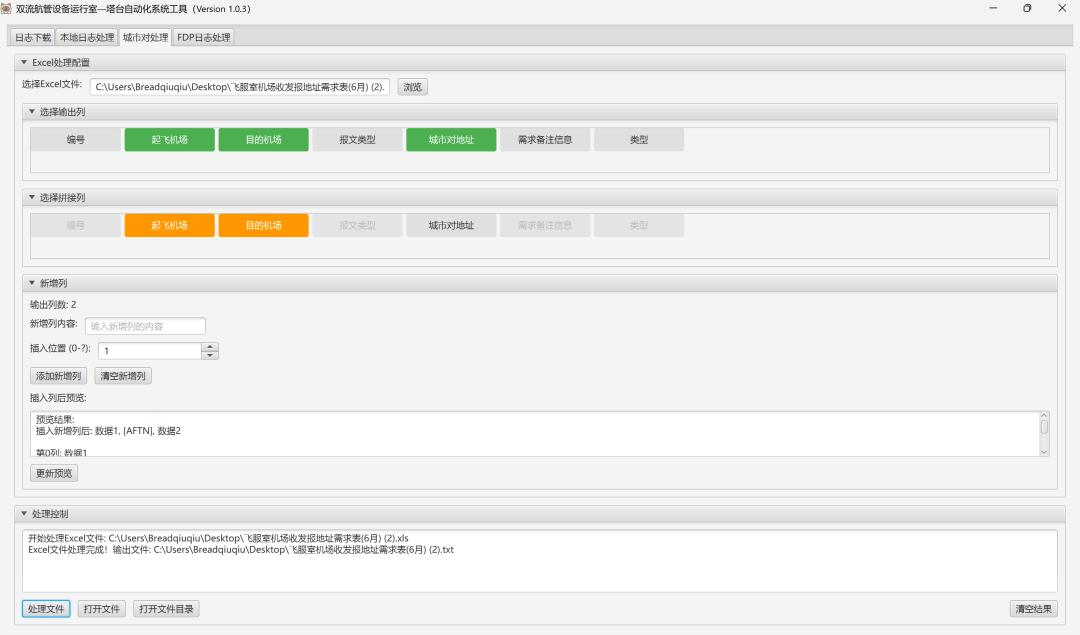Toggle 编号 in output columns
The image size is (1080, 635).
pos(75,140)
